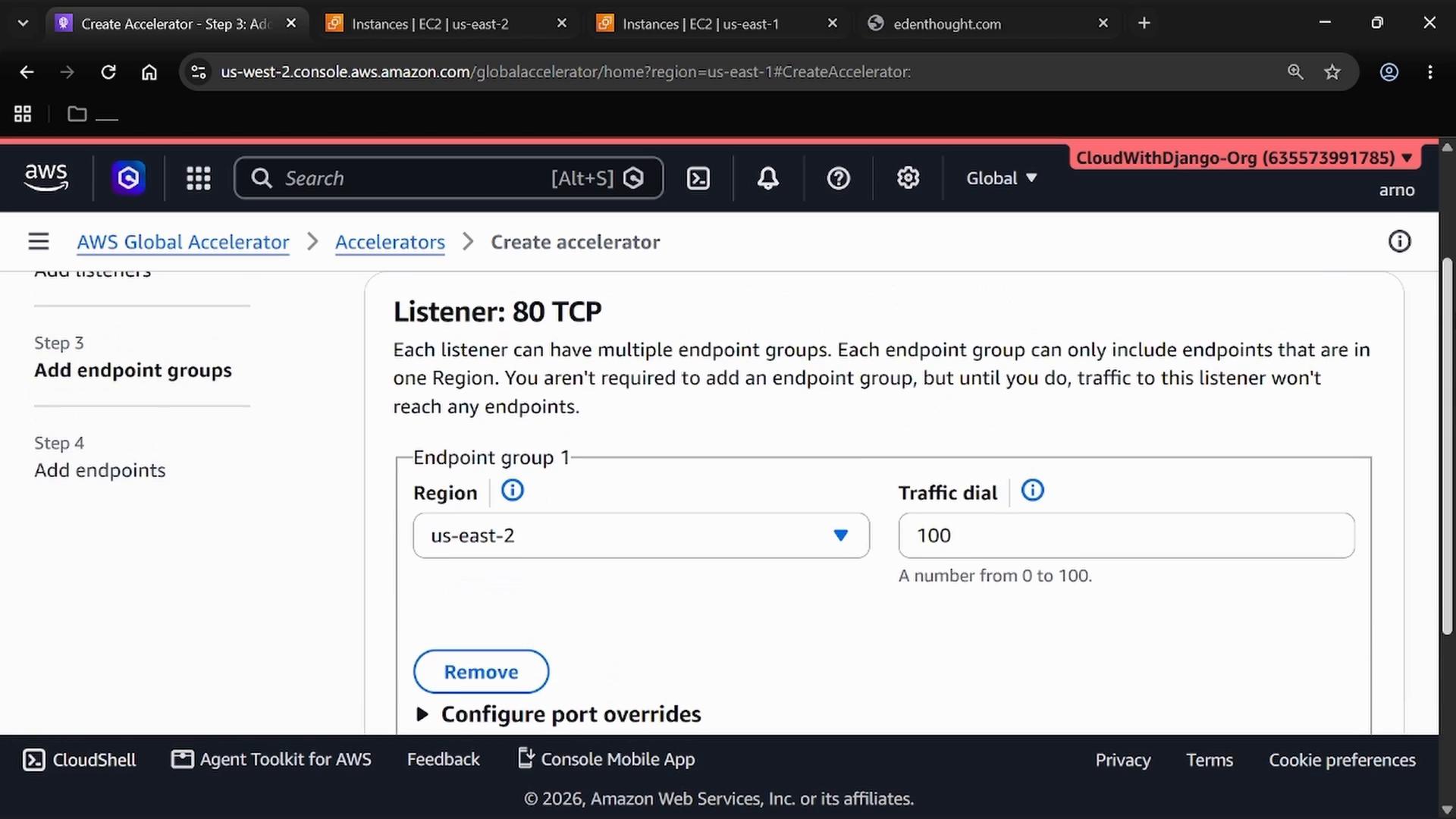Go back in browser history
The height and width of the screenshot is (819, 1456).
coord(27,72)
